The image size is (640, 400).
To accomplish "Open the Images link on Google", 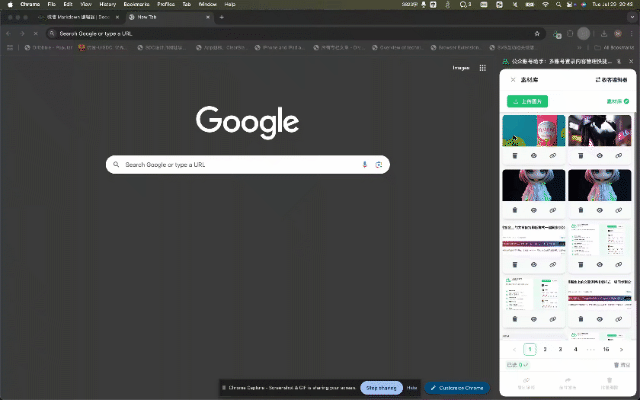I will (461, 68).
